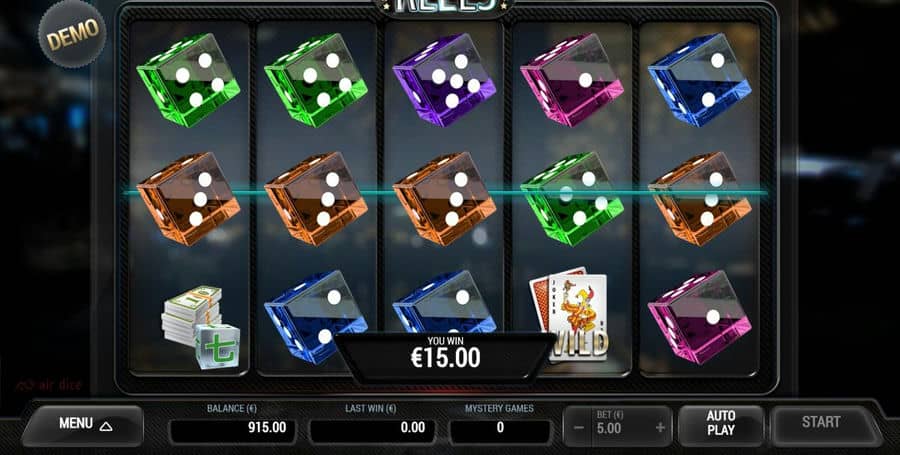The height and width of the screenshot is (455, 900).
Task: Click the DEMO badge
Action: tap(72, 34)
